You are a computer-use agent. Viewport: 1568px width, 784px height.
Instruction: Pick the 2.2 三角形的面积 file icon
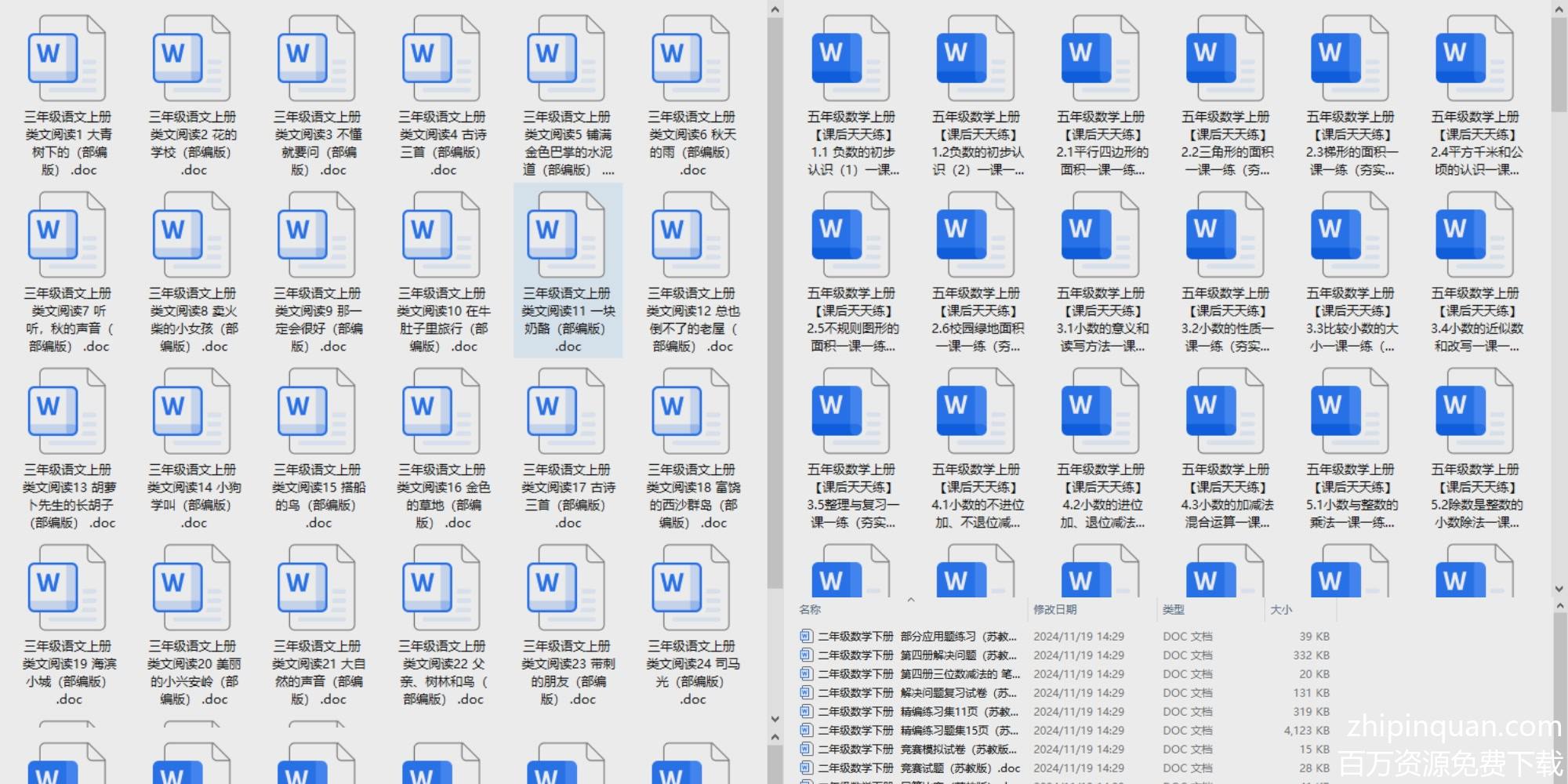1225,59
